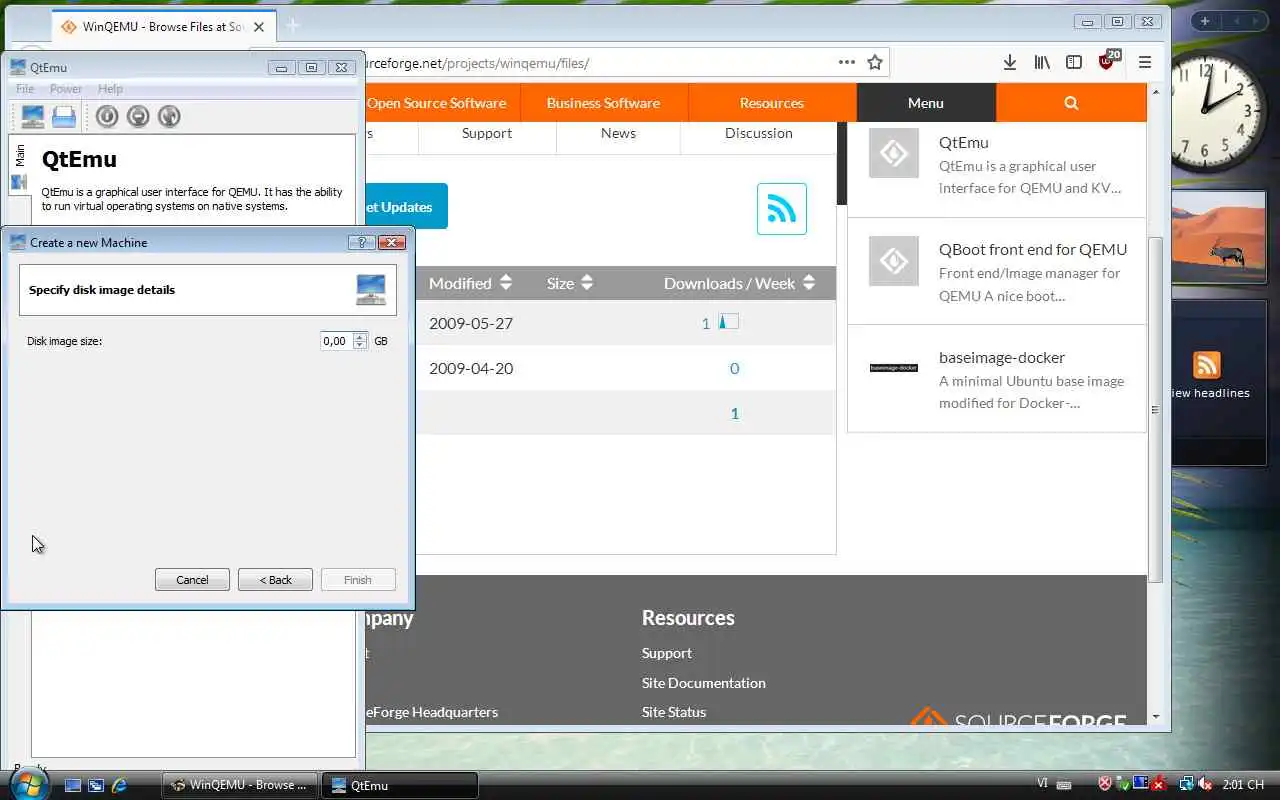Click the open machine icon in QtEmu toolbar
The width and height of the screenshot is (1280, 800).
(64, 116)
